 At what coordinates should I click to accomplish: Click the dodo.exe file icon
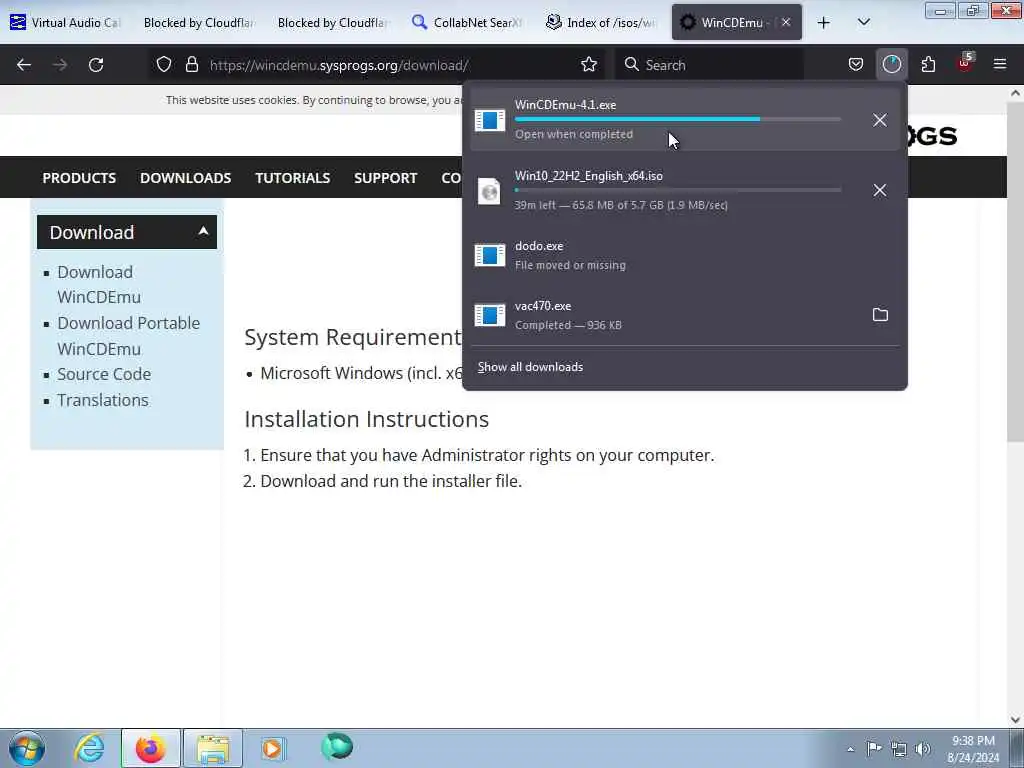coord(490,255)
